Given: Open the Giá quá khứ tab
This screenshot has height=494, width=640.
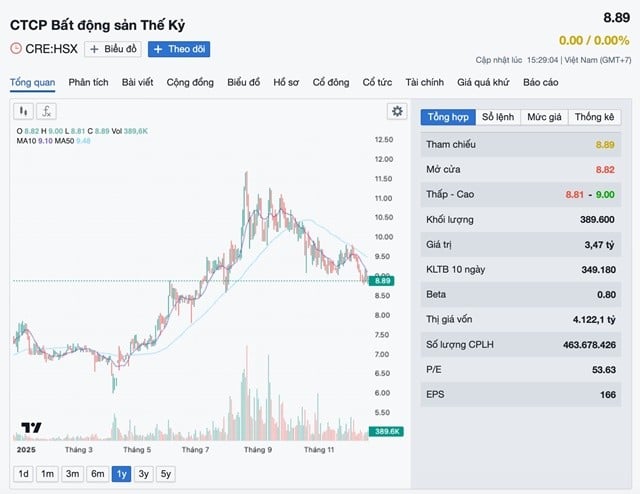Looking at the screenshot, I should click(x=484, y=81).
